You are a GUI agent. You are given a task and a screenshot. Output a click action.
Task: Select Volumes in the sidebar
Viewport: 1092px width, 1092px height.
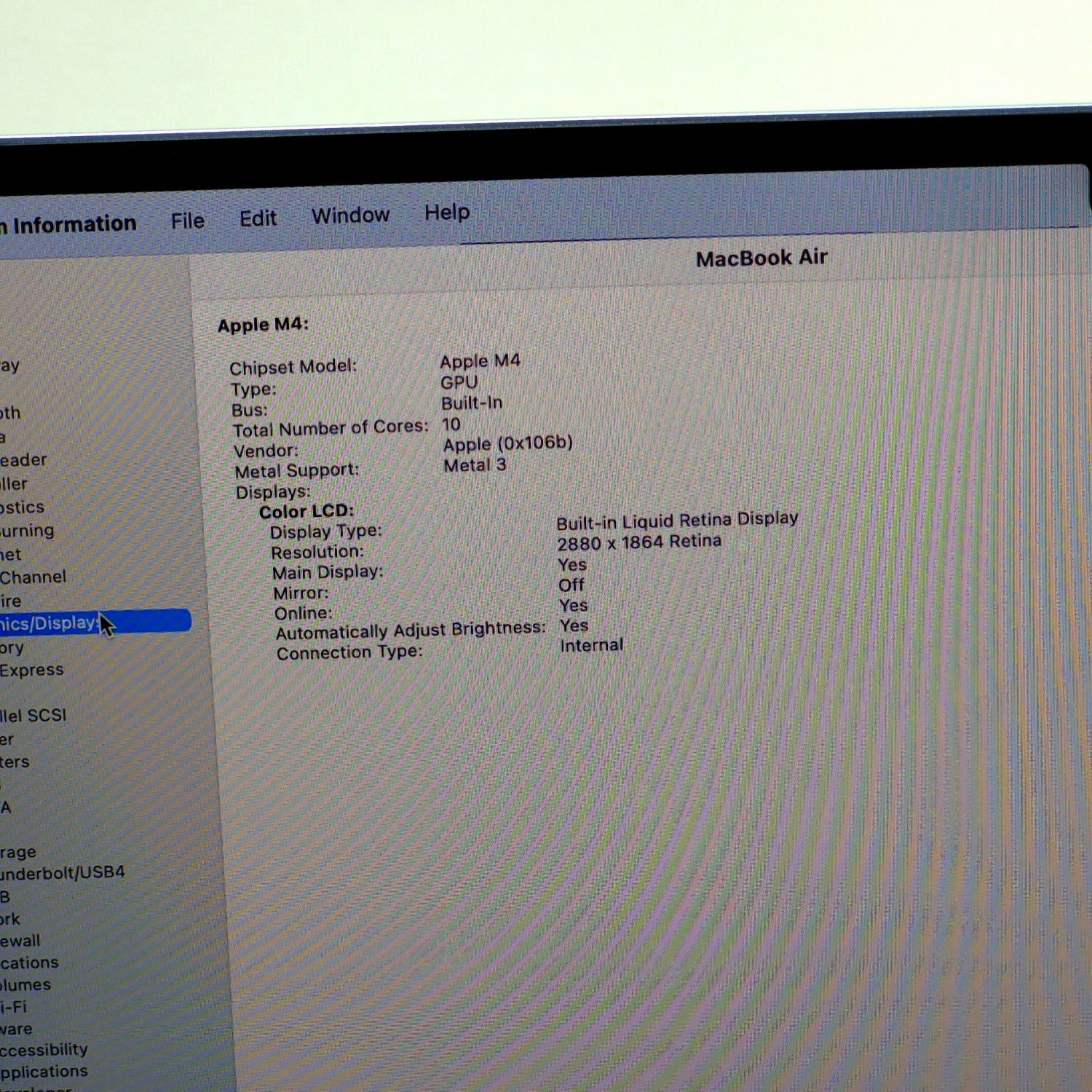coord(25,985)
